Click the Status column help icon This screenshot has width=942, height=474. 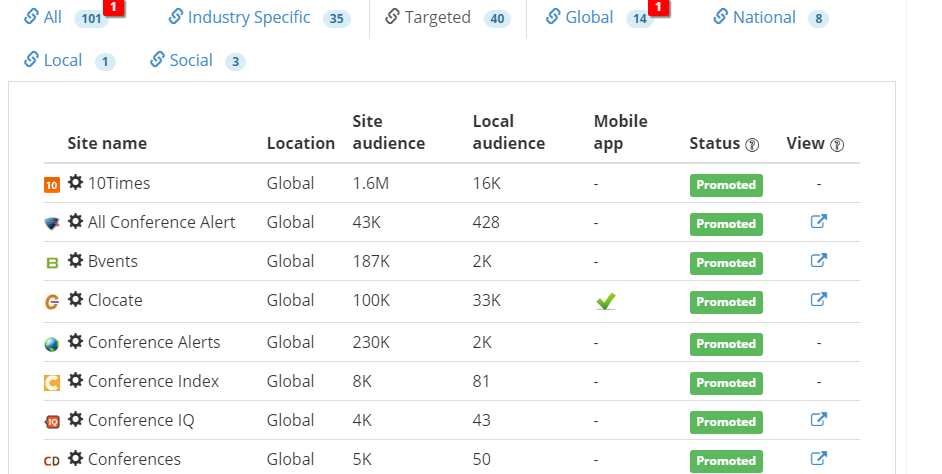coord(752,145)
